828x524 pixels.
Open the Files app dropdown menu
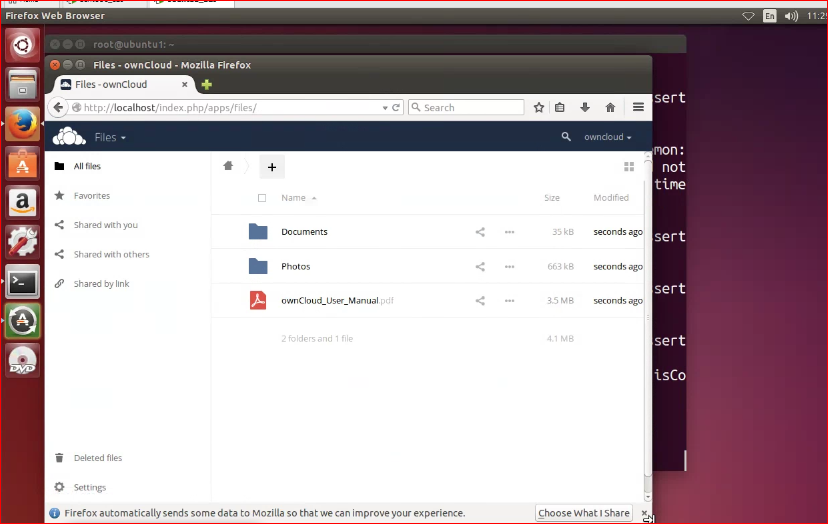(x=110, y=137)
